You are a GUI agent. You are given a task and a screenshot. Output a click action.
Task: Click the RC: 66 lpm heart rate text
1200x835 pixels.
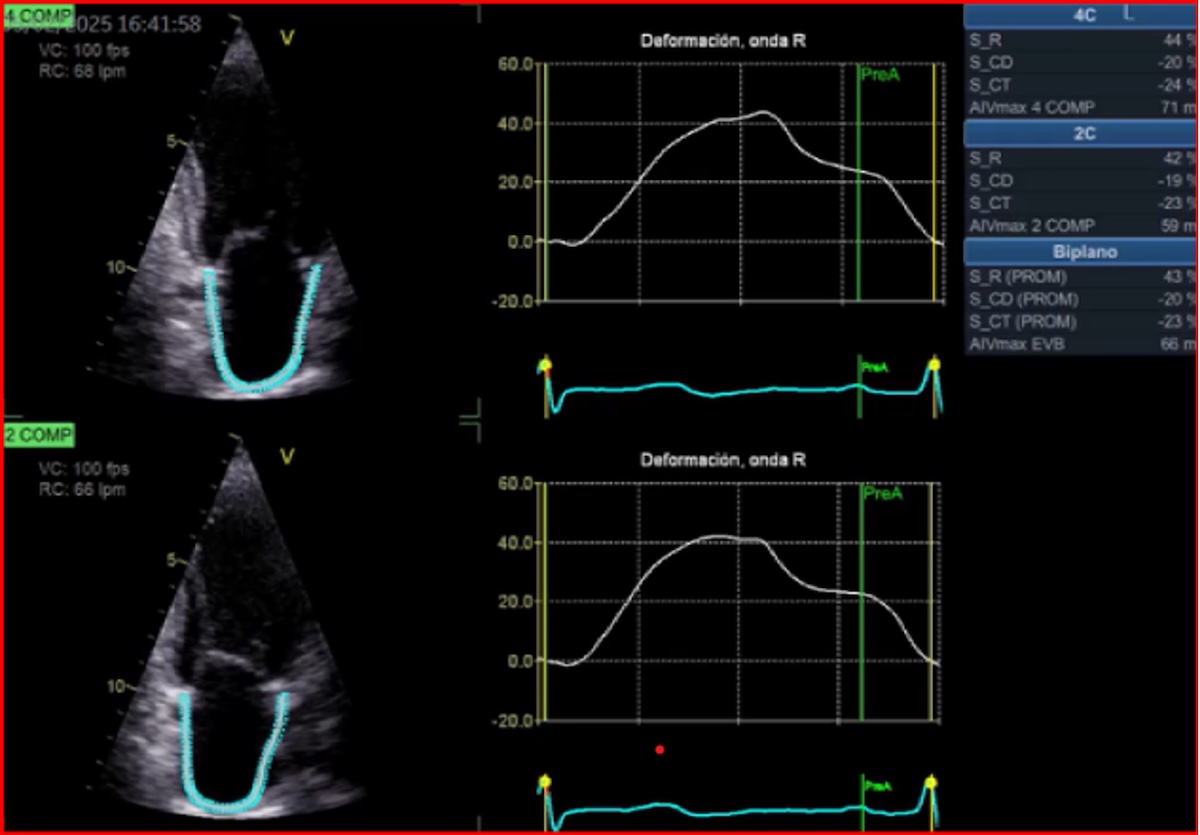[82, 490]
